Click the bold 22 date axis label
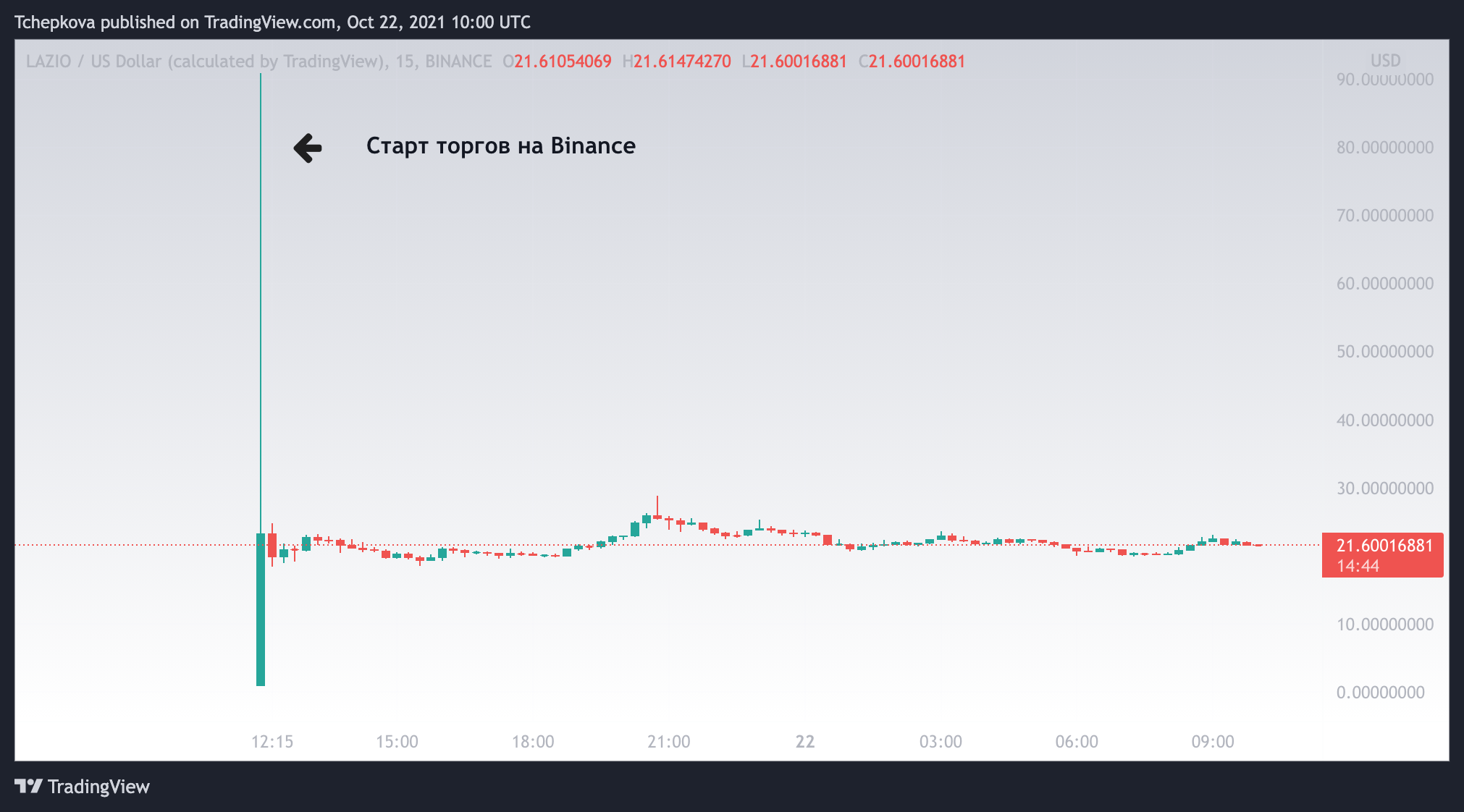 click(805, 742)
